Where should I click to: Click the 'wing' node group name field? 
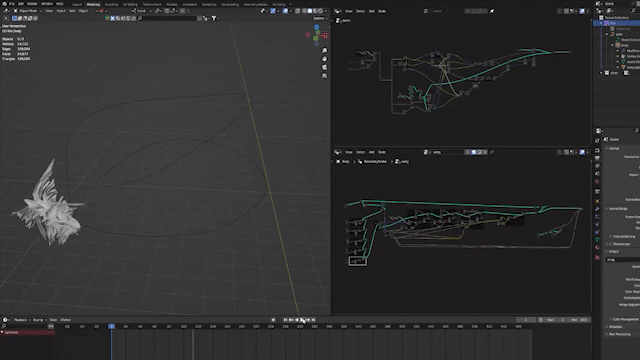pos(448,152)
